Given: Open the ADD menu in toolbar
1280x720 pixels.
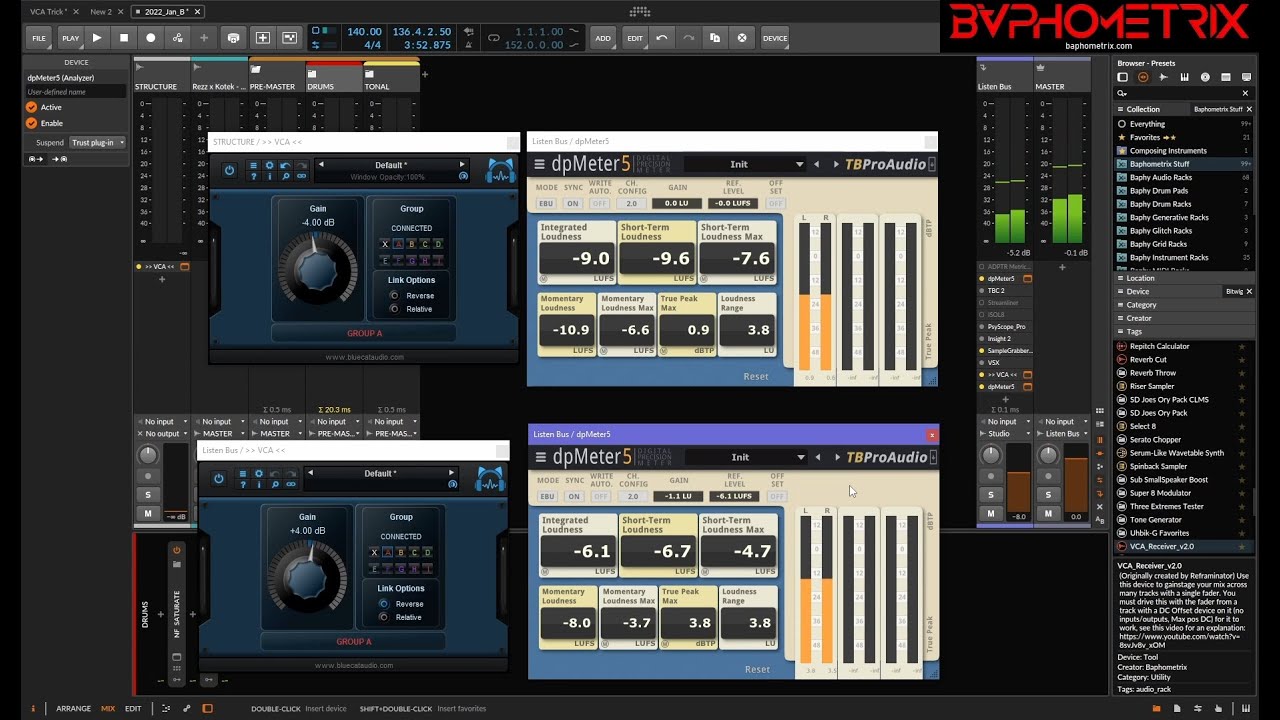Looking at the screenshot, I should (603, 38).
